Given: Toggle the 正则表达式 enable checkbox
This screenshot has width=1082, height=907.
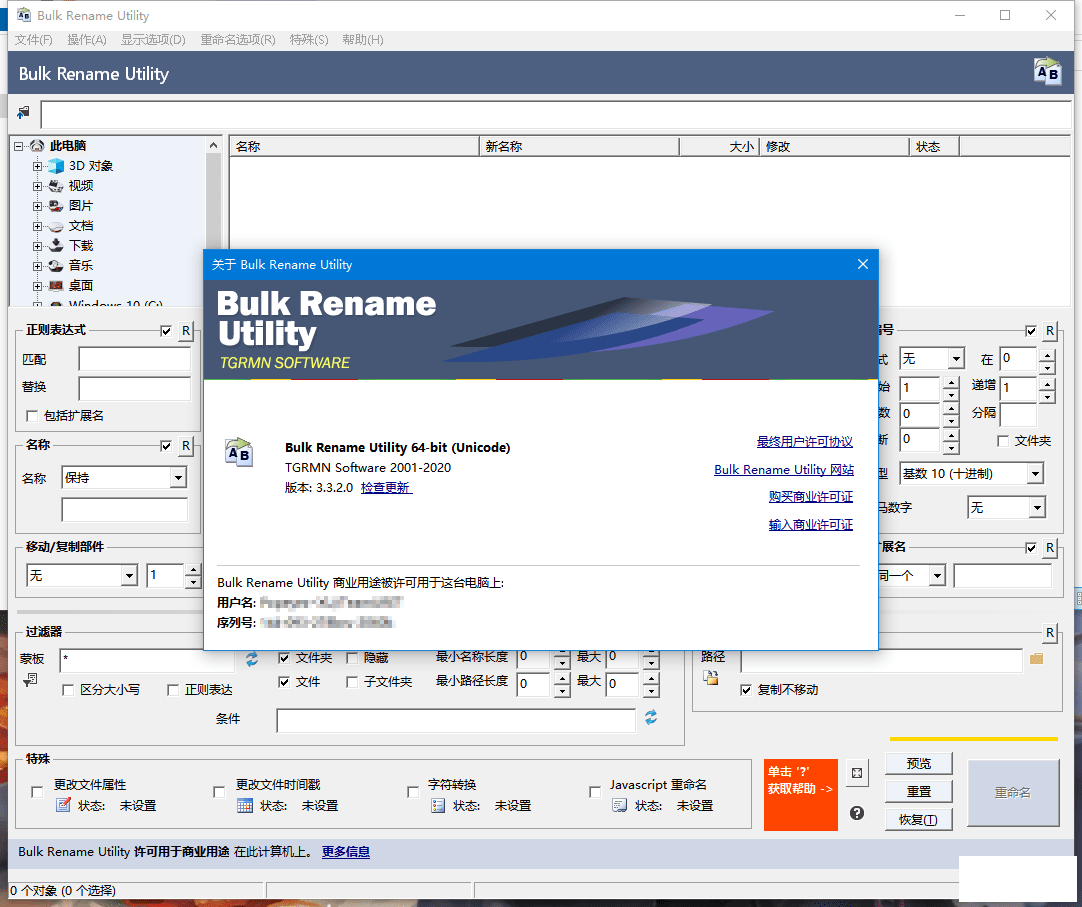Looking at the screenshot, I should coord(166,331).
